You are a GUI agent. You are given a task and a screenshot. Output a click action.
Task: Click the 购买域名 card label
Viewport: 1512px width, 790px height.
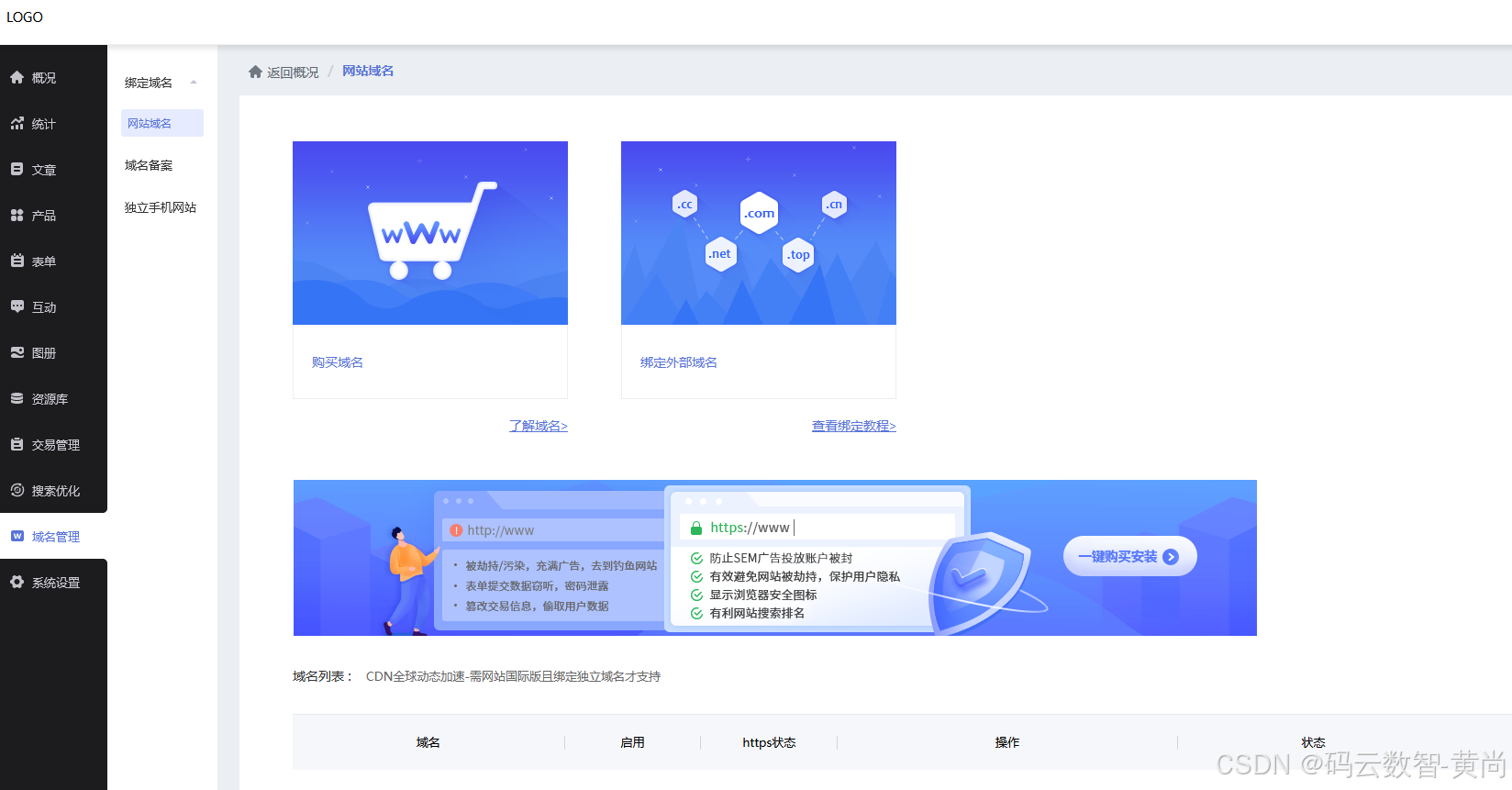[x=338, y=362]
